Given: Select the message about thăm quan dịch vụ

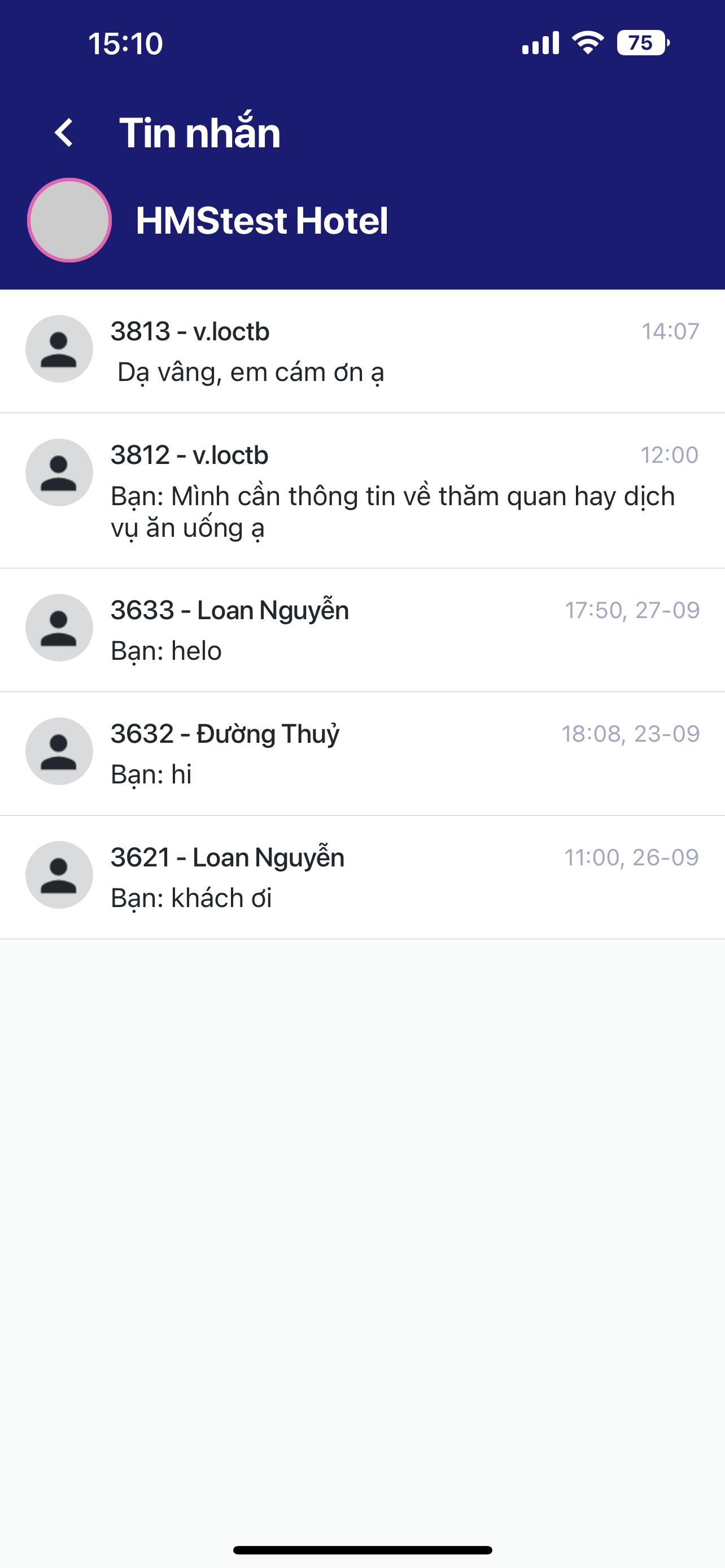Looking at the screenshot, I should click(x=392, y=512).
